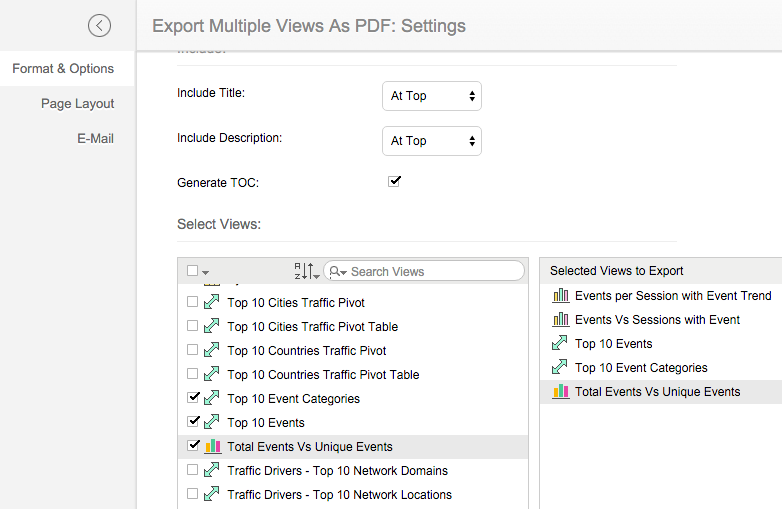Screen dimensions: 782x509
Task: Click in the Search Views field
Action: 432,271
